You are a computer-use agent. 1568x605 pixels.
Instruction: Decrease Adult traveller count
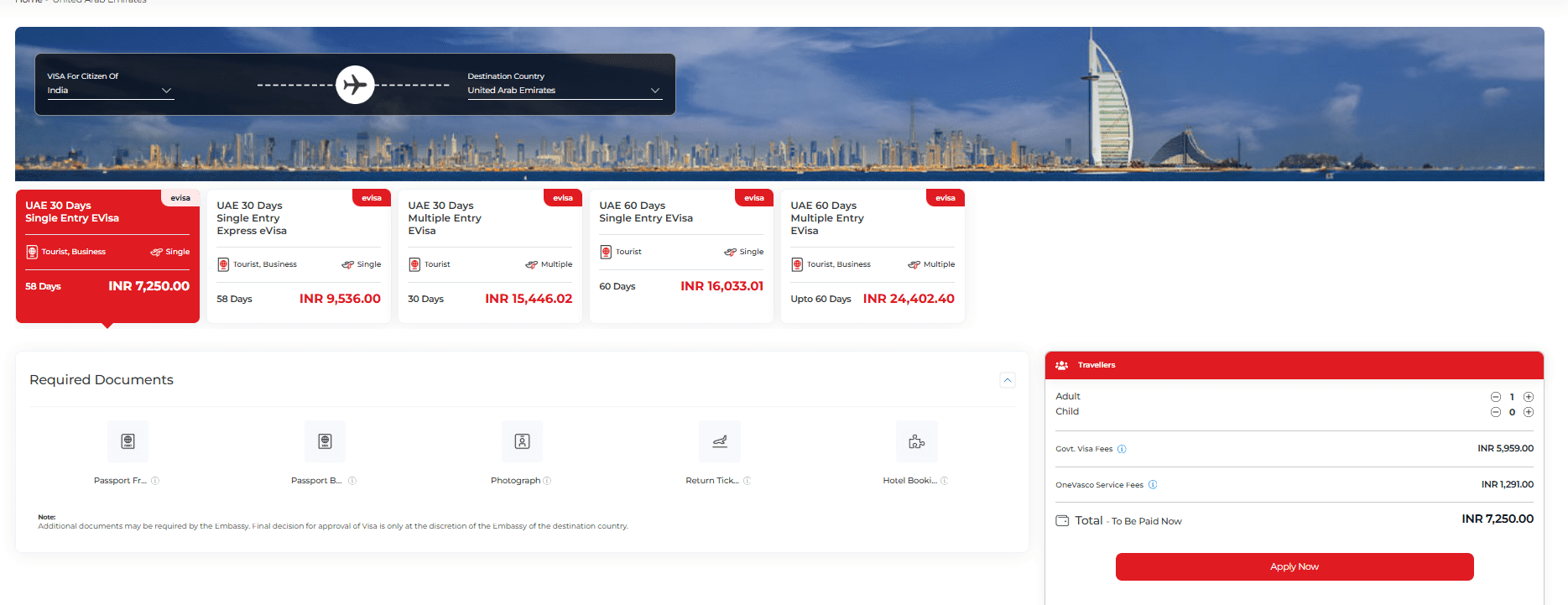[1495, 397]
